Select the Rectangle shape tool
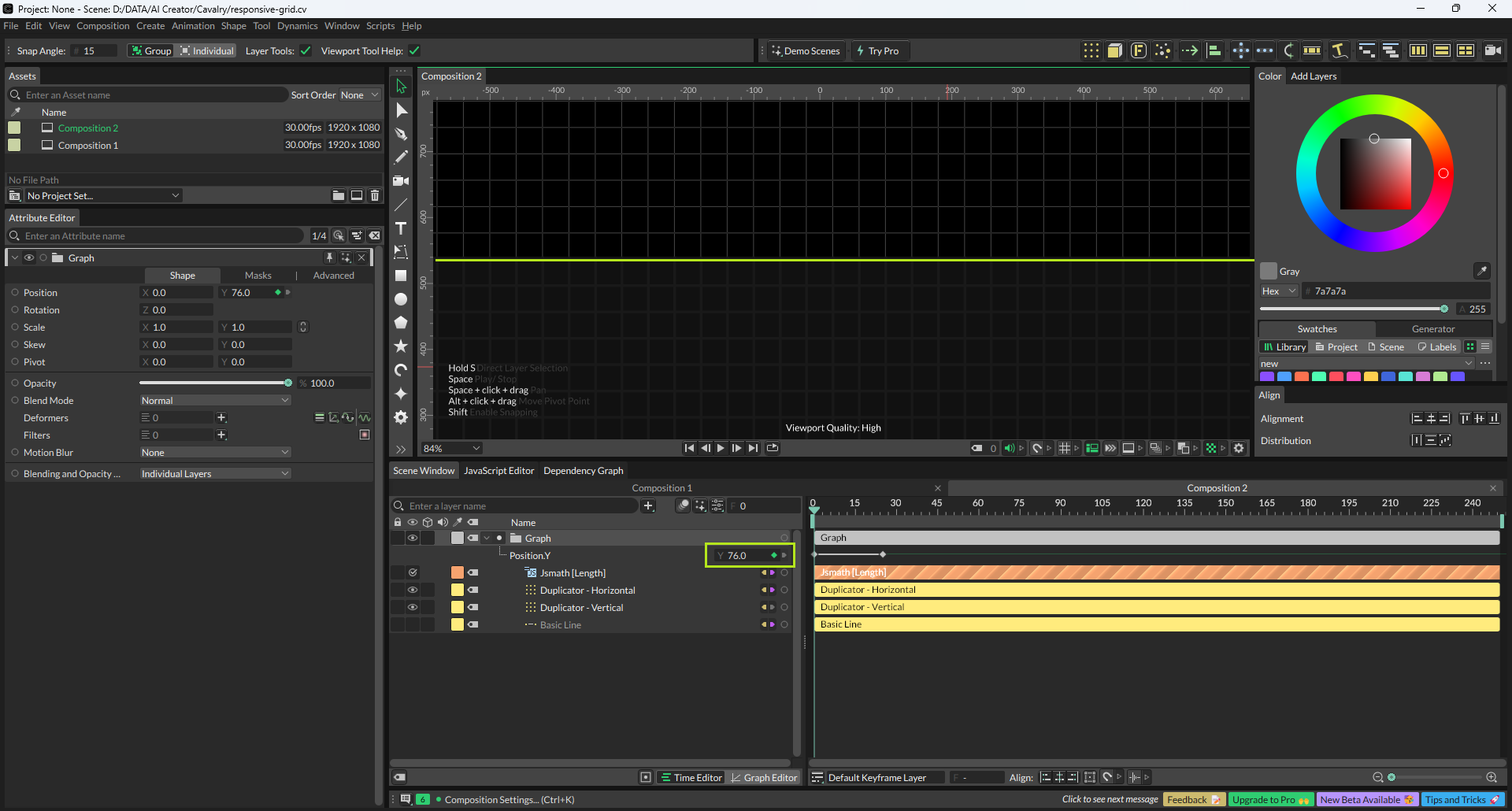 coord(401,276)
